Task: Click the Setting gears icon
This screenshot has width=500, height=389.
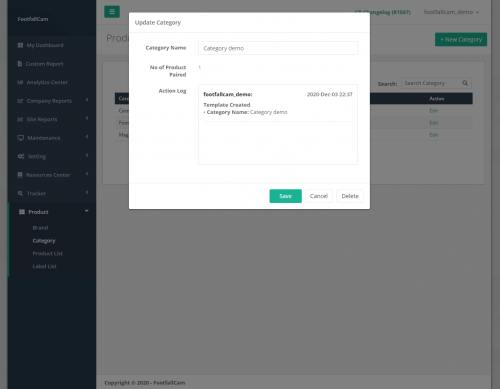Action: 21,156
